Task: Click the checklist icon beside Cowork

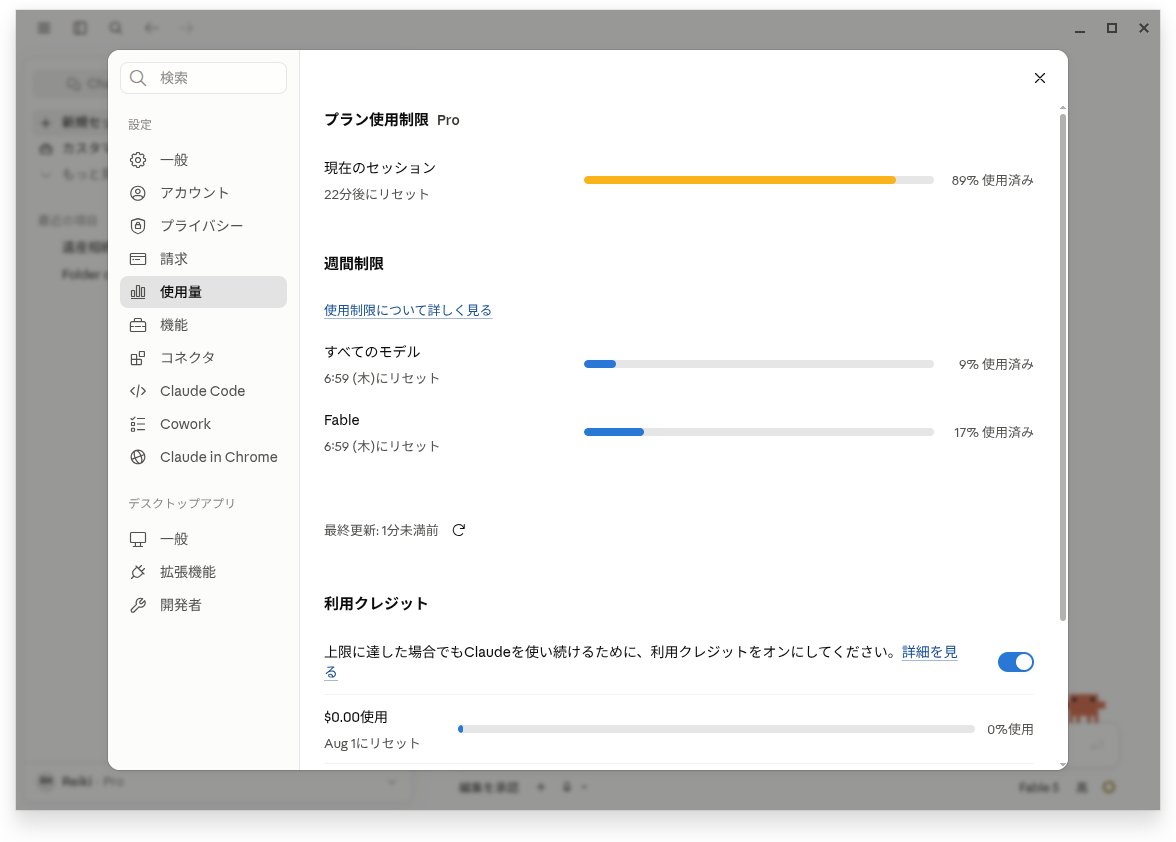Action: pos(138,424)
